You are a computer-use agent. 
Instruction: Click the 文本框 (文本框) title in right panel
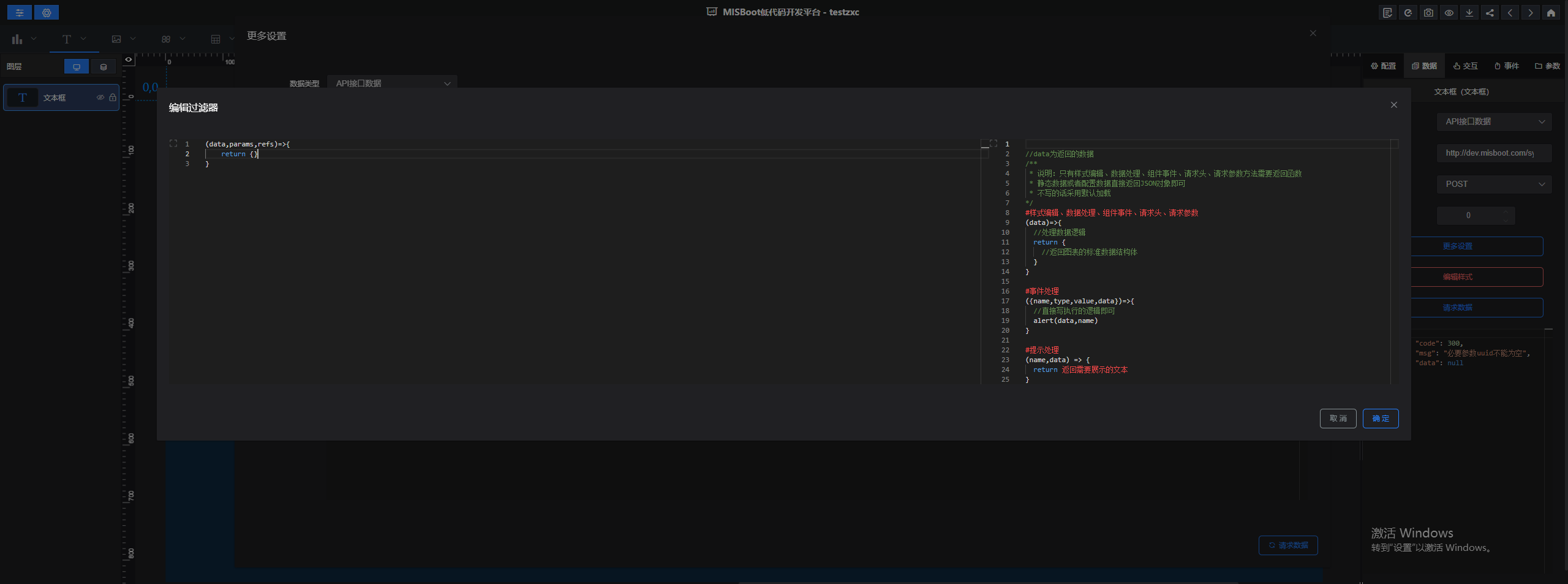1461,92
